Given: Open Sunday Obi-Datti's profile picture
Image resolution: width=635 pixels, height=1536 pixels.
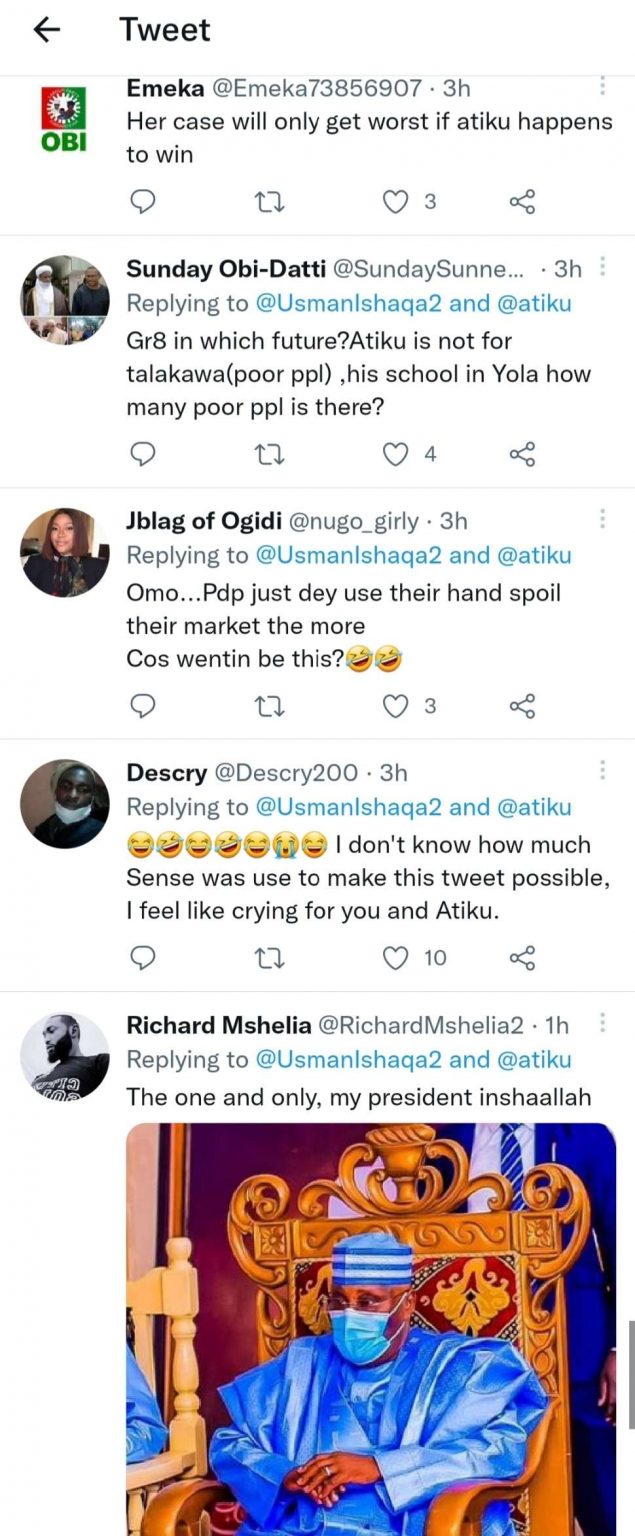Looking at the screenshot, I should (x=65, y=300).
